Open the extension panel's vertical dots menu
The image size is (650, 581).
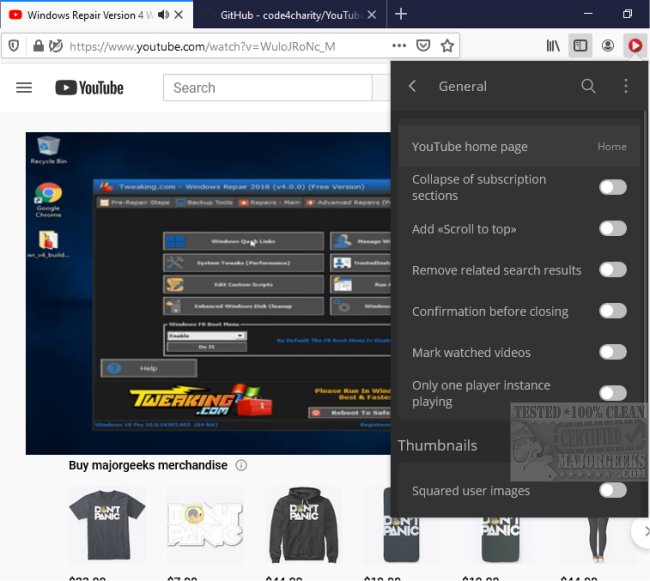tap(626, 86)
